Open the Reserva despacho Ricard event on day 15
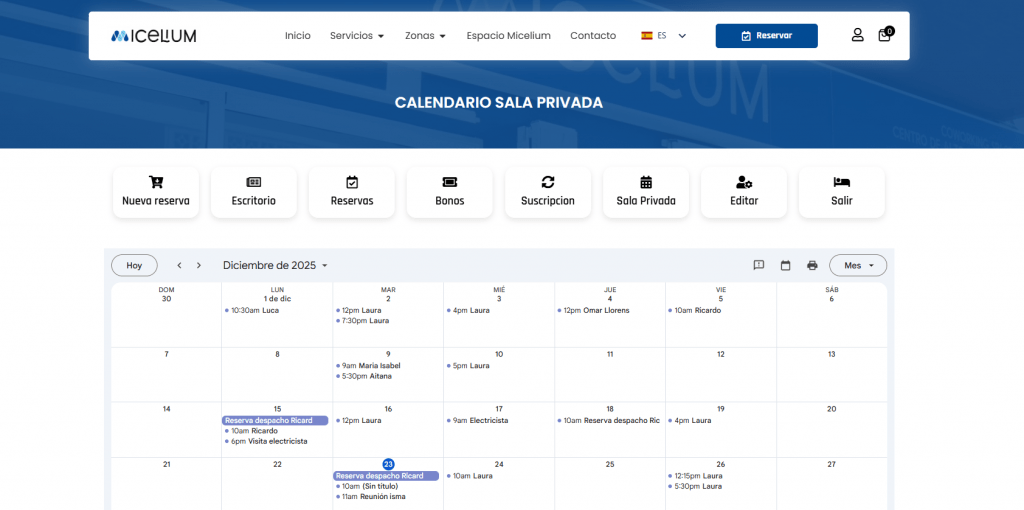 click(275, 421)
